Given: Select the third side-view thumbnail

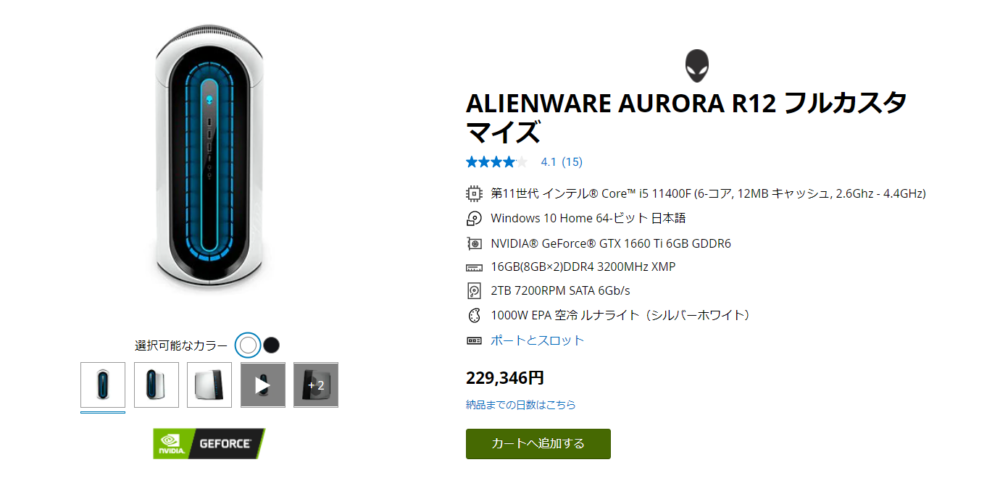Looking at the screenshot, I should tap(209, 385).
